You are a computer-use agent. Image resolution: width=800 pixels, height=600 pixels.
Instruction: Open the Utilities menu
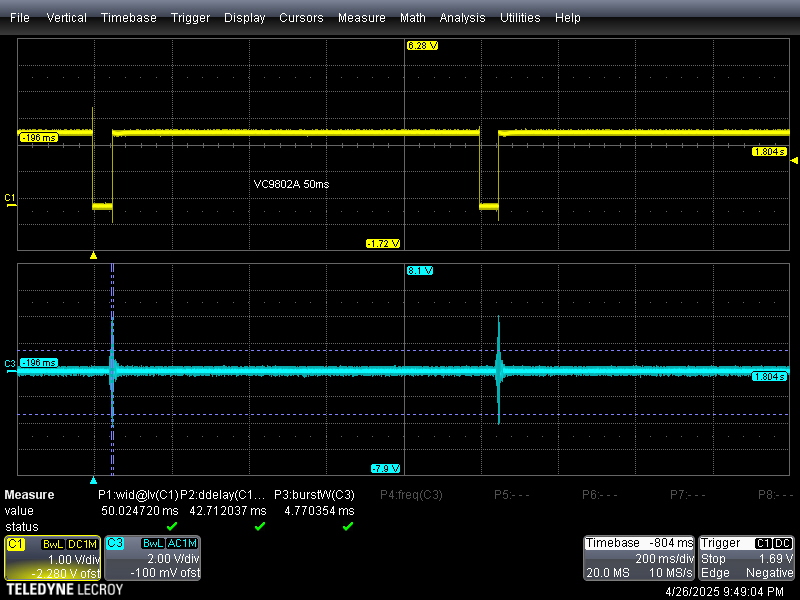click(520, 18)
